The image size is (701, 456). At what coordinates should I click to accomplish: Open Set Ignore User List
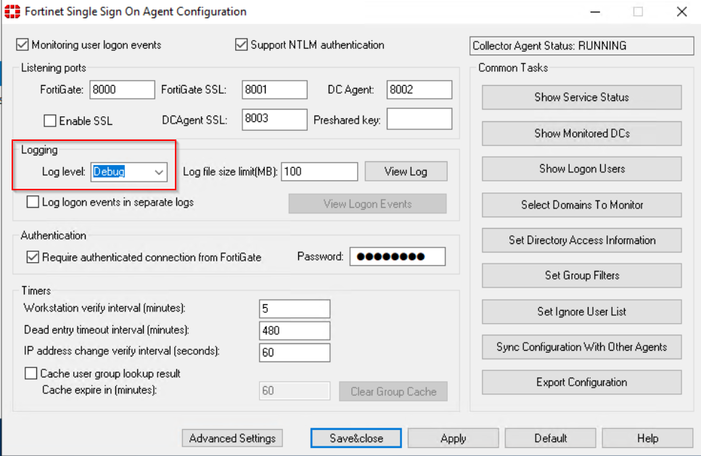click(x=582, y=312)
